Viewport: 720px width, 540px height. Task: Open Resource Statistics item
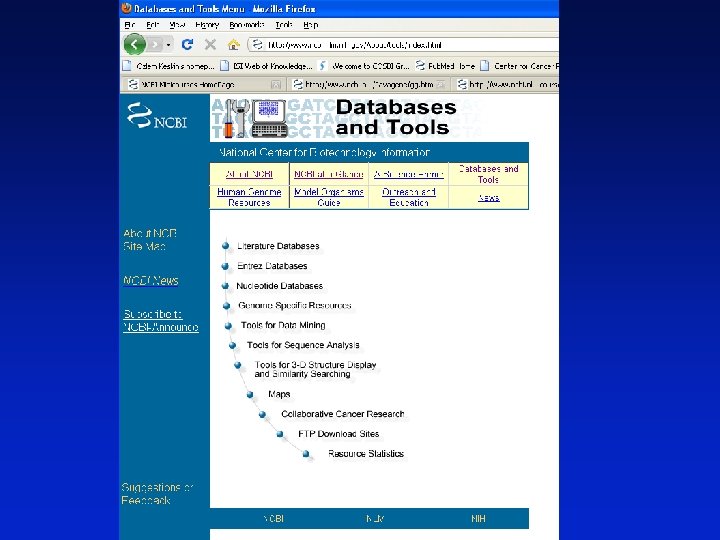(x=366, y=454)
